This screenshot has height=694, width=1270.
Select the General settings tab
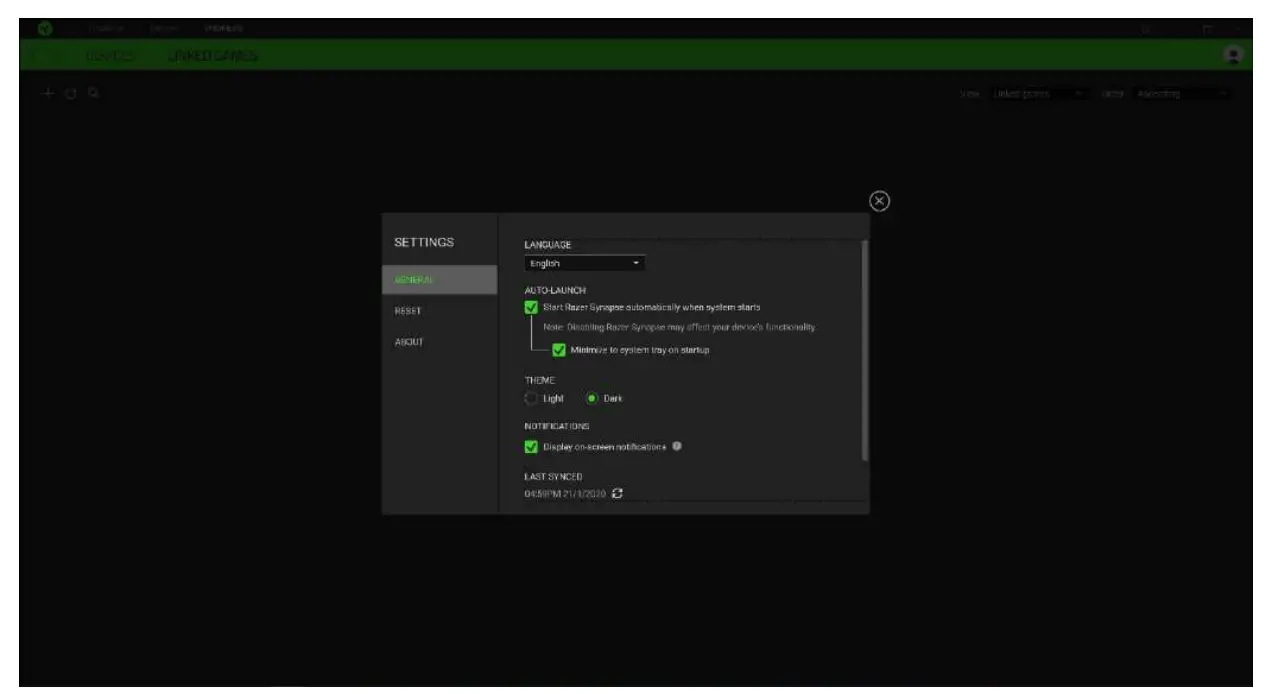(439, 279)
